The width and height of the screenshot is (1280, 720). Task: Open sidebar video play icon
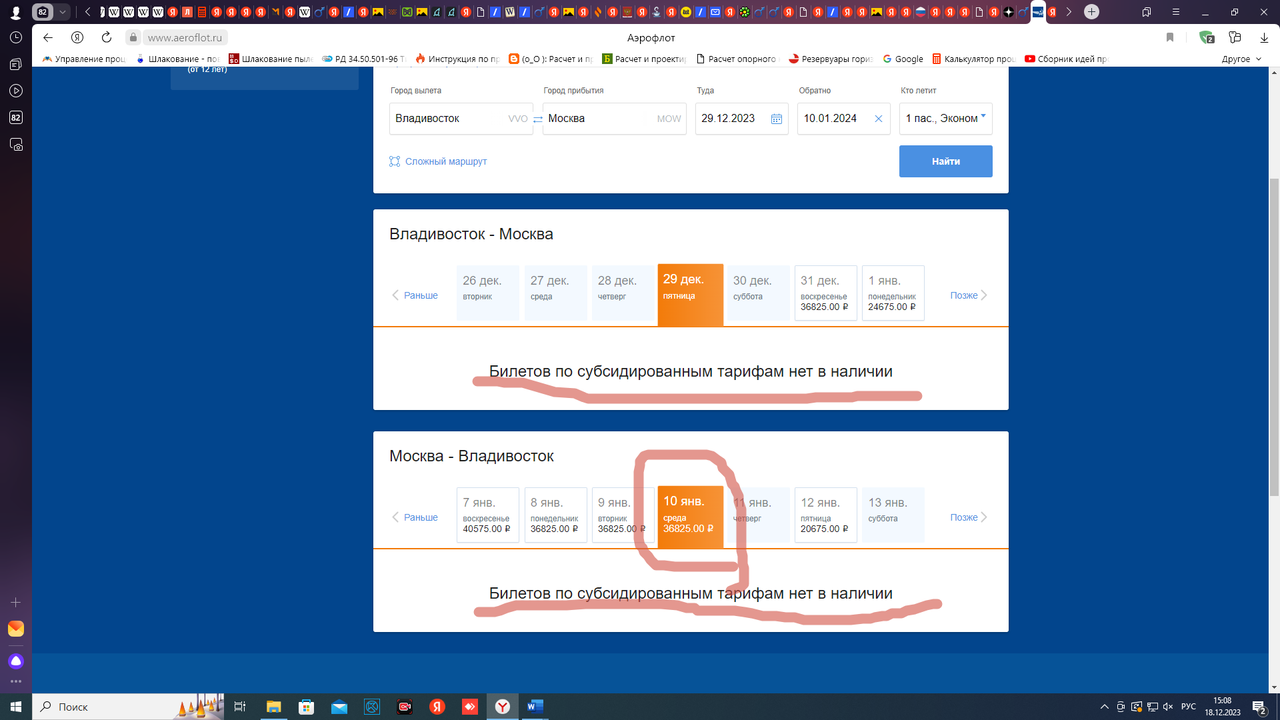click(16, 91)
